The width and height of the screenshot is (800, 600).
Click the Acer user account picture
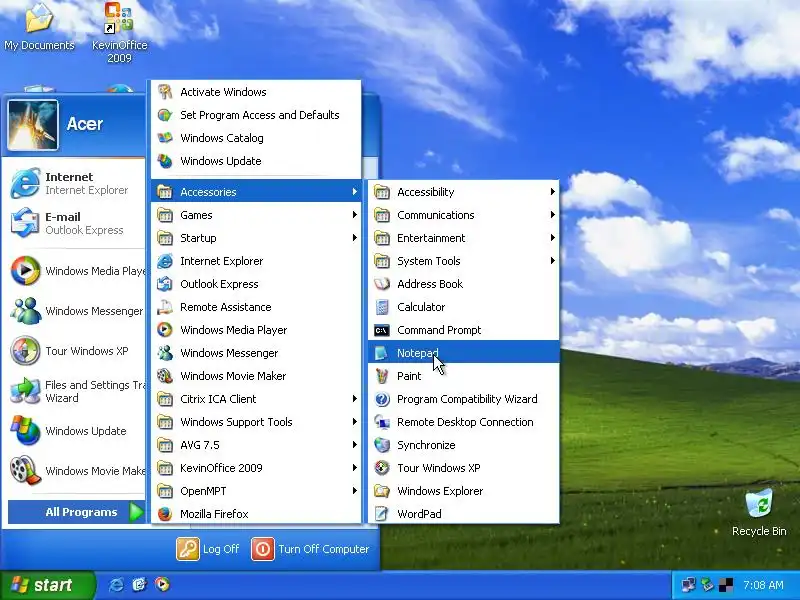click(x=33, y=125)
